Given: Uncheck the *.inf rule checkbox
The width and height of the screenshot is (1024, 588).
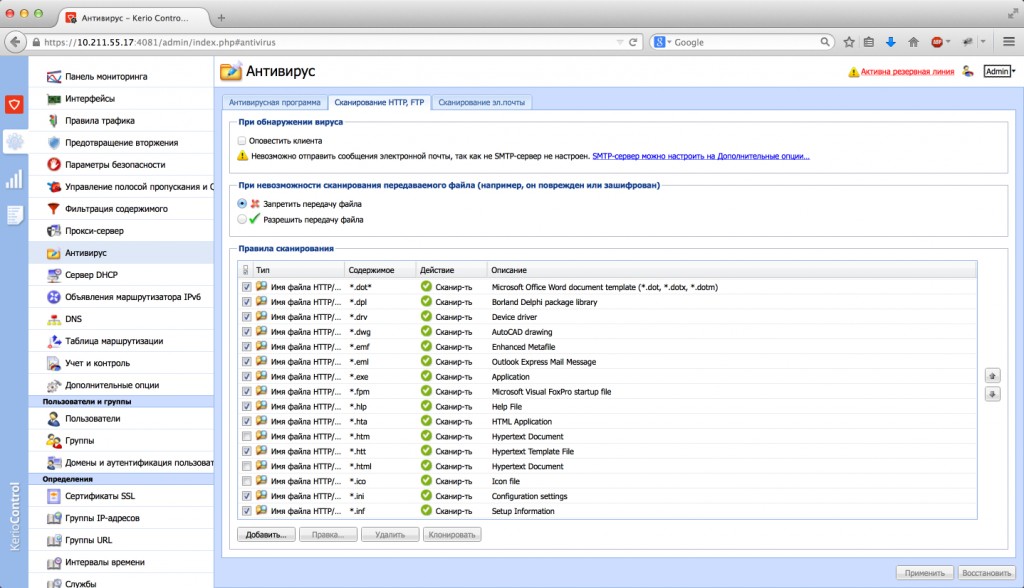Looking at the screenshot, I should 246,512.
